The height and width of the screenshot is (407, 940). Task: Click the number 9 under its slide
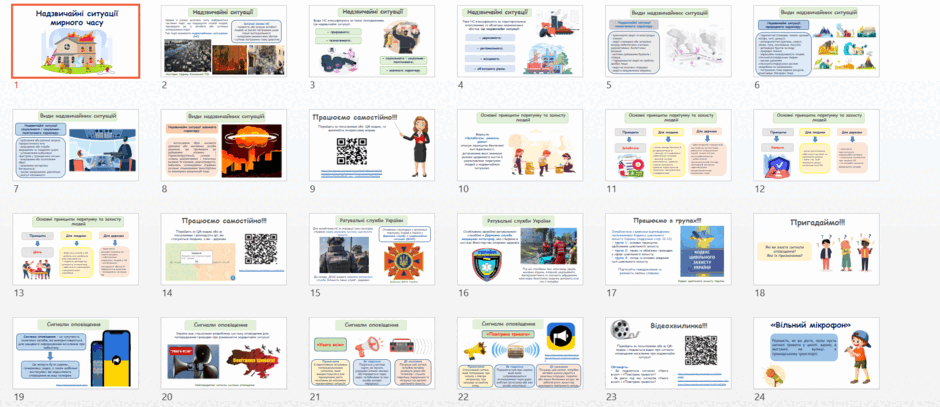pos(313,189)
